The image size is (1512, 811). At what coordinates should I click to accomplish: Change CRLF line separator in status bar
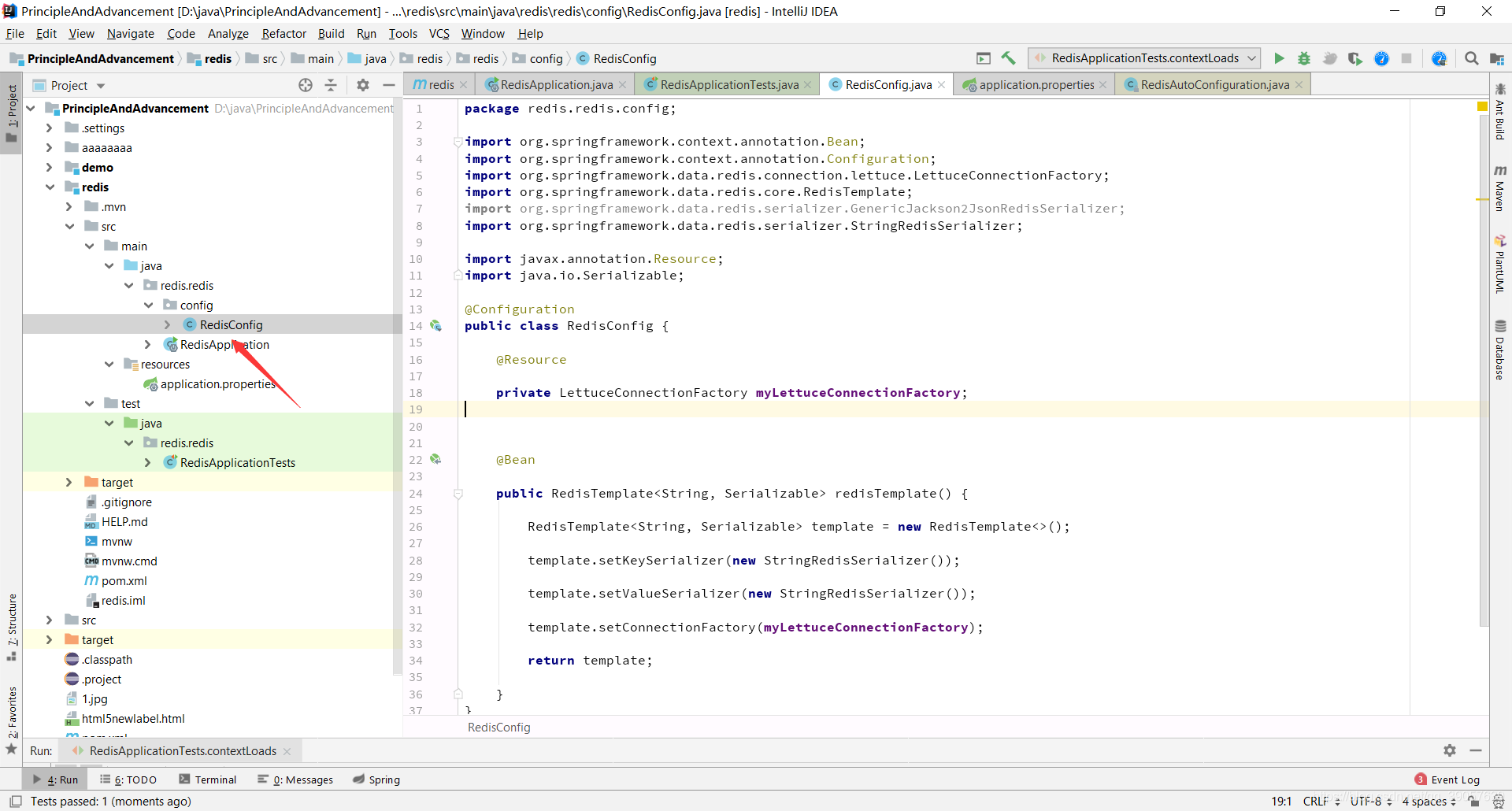click(x=1321, y=801)
